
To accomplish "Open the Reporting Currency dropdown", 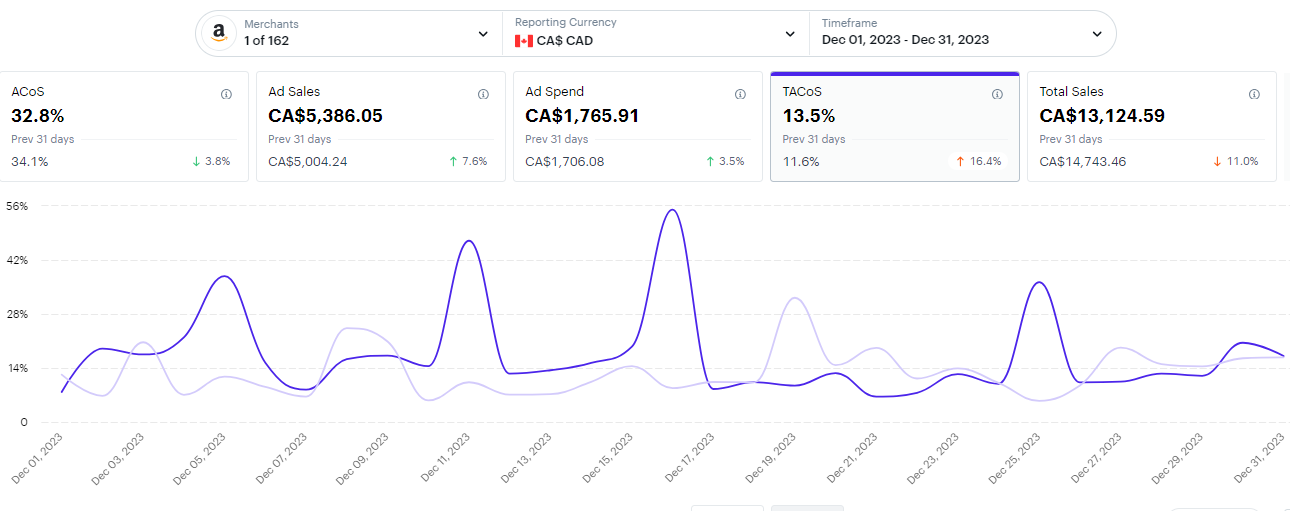I will click(x=790, y=33).
